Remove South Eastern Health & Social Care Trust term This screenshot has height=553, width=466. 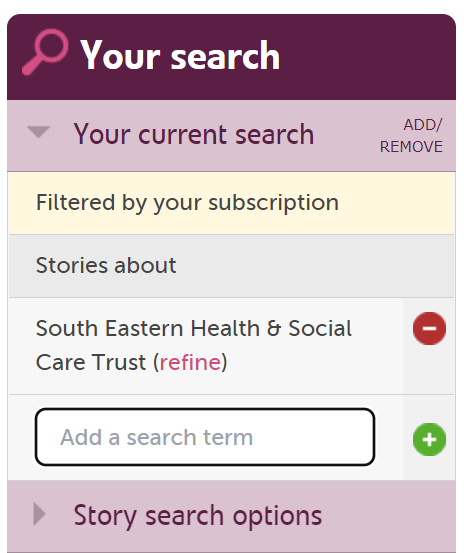(x=429, y=328)
